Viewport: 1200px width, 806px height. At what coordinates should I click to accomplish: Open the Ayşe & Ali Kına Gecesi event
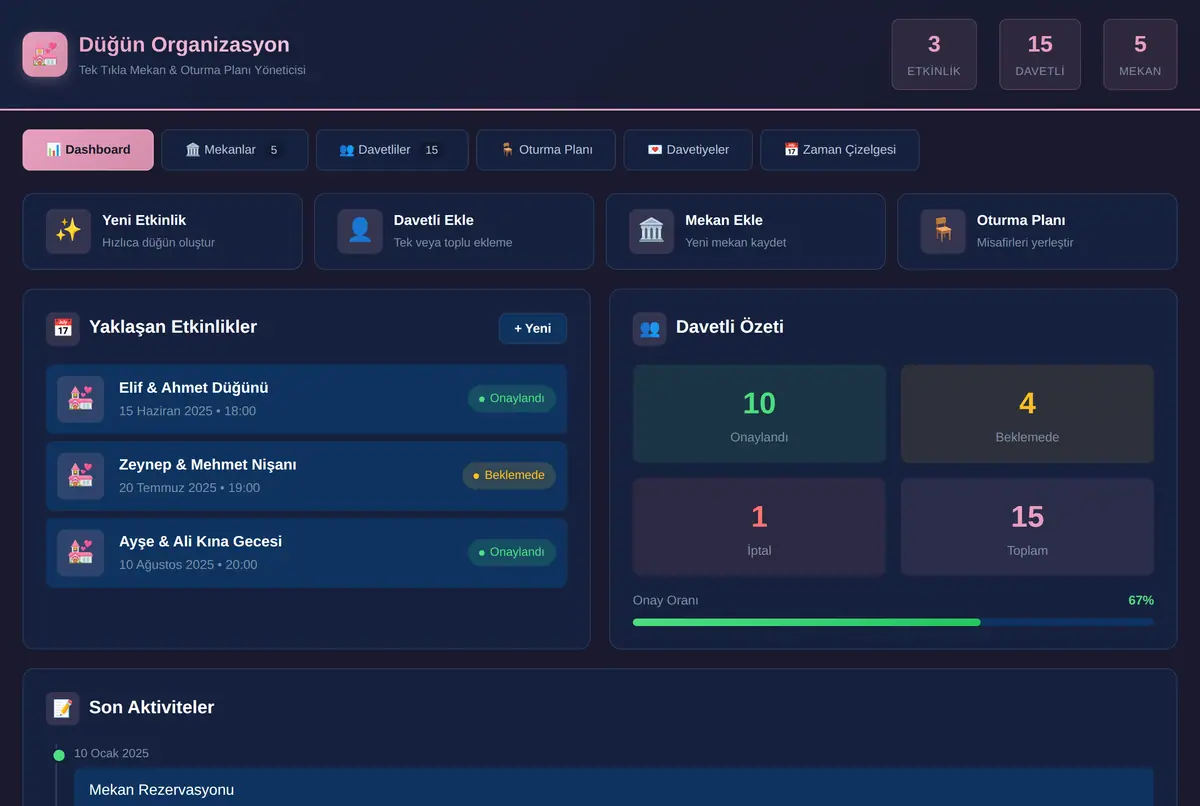coord(307,553)
